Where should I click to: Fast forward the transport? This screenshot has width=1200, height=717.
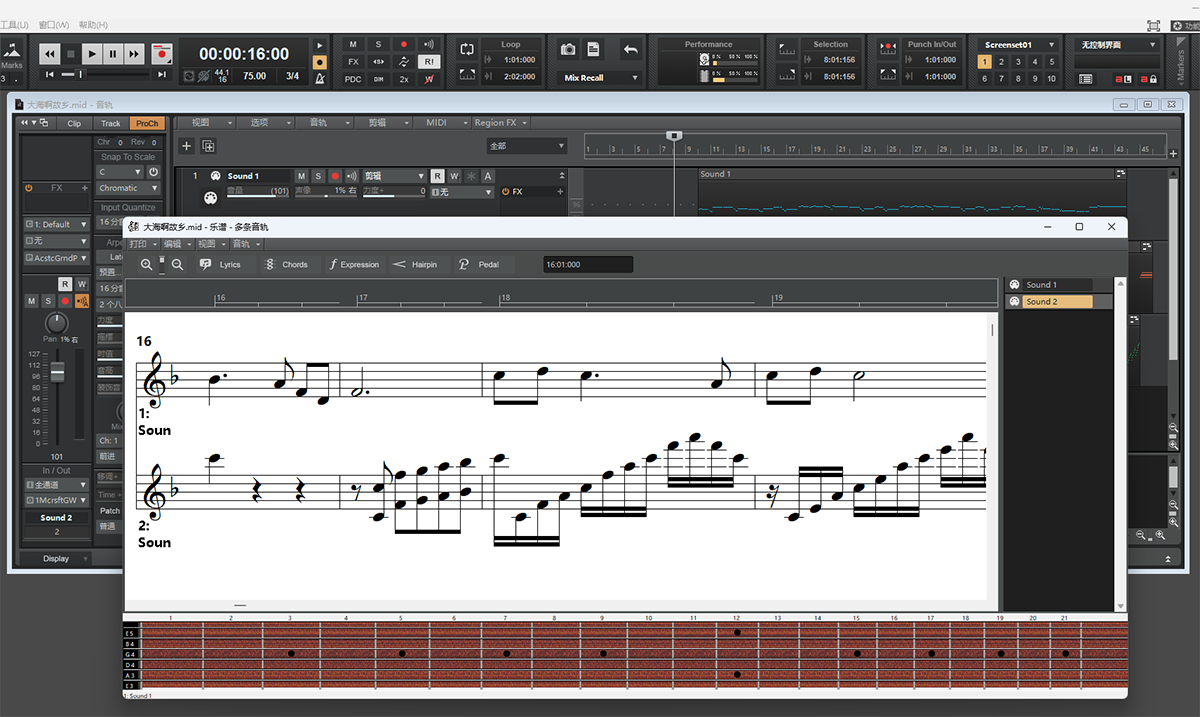pos(135,54)
